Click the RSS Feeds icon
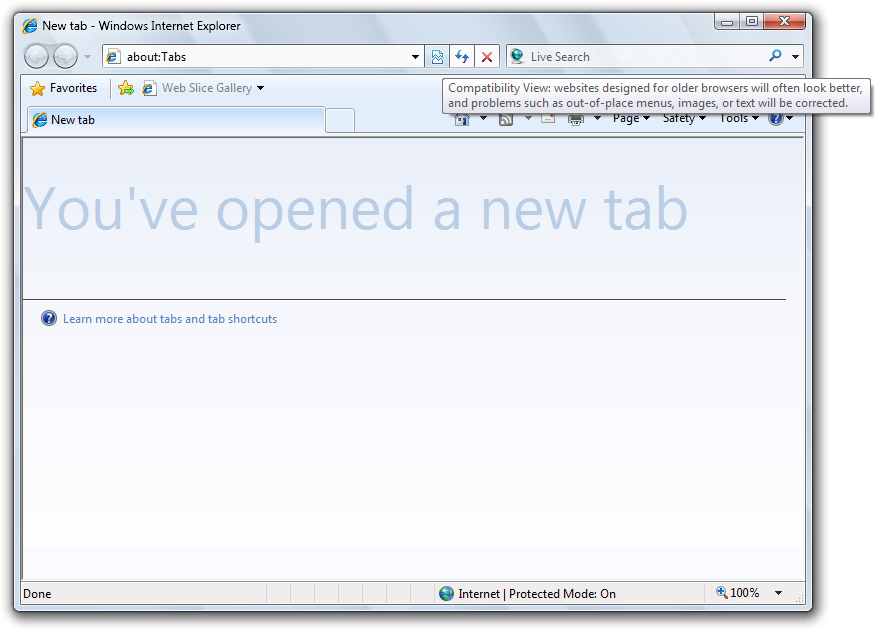 click(506, 120)
